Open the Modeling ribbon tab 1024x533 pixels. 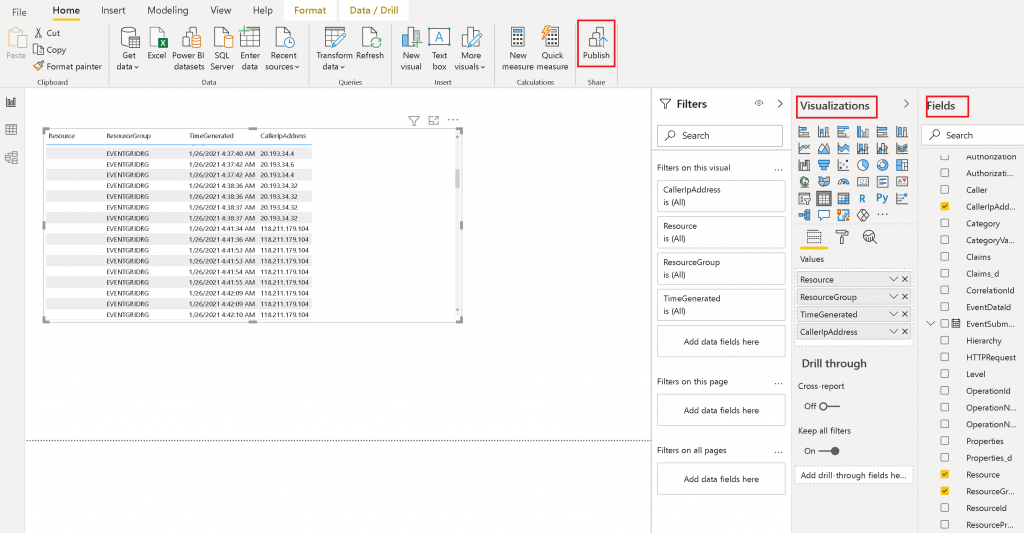point(168,11)
